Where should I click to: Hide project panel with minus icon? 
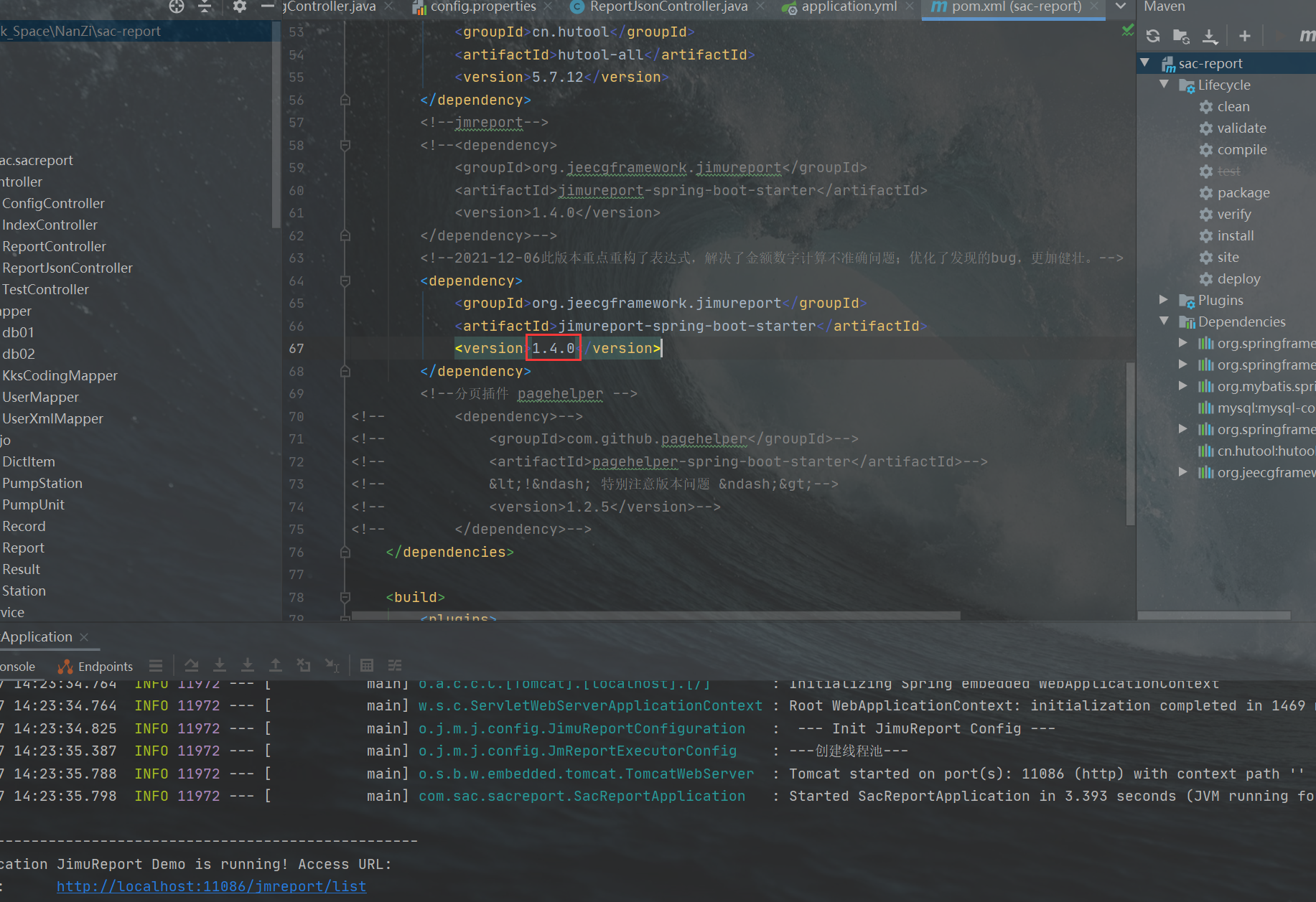268,6
